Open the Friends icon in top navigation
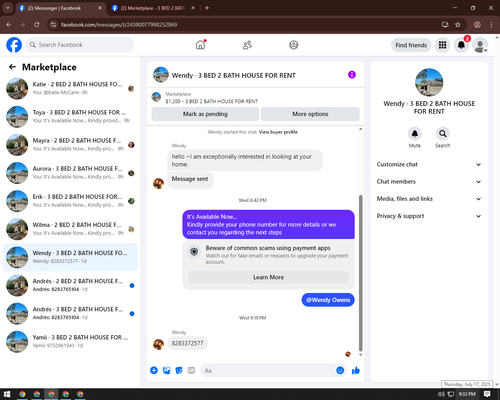The height and width of the screenshot is (400, 500). pyautogui.click(x=247, y=45)
